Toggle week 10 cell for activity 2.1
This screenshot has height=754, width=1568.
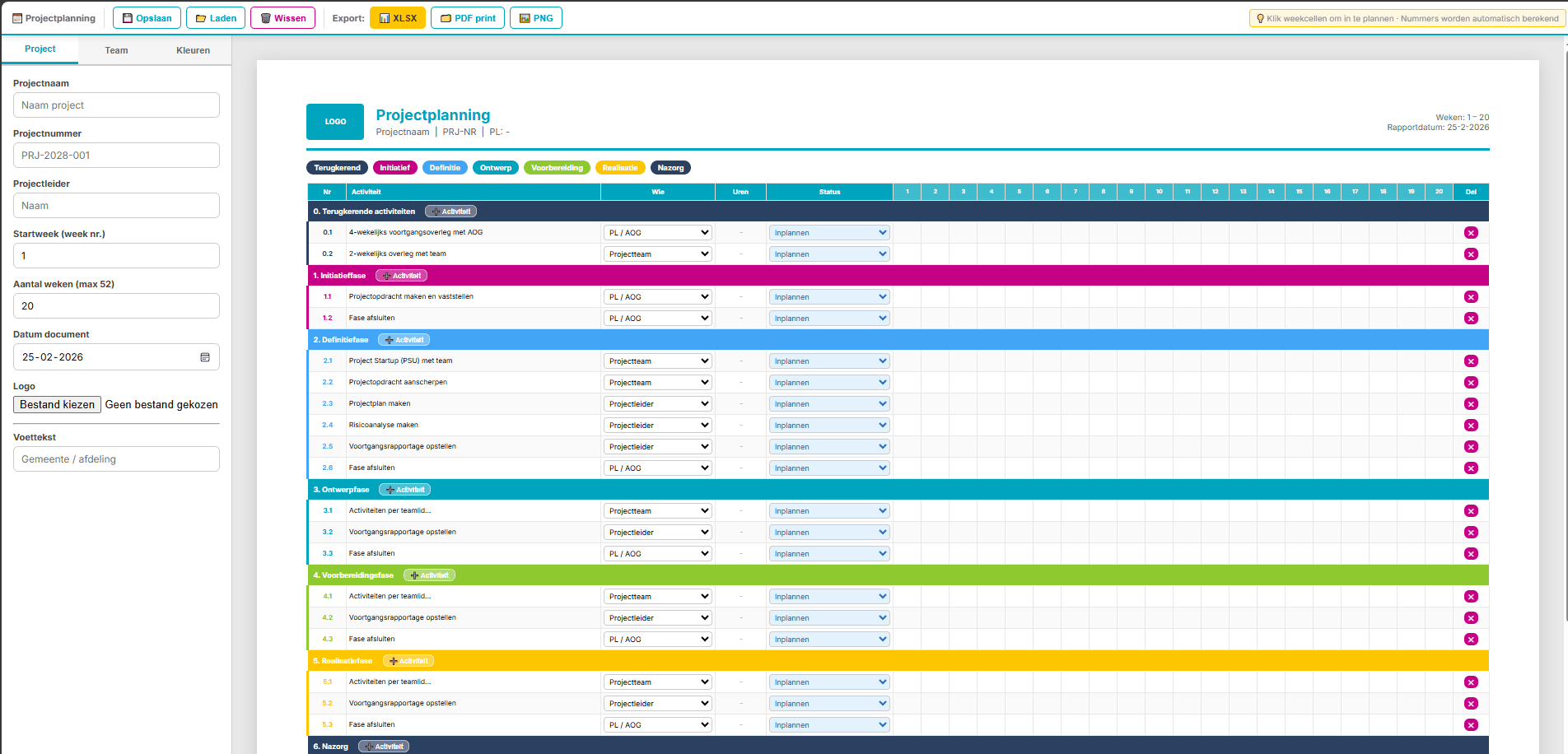click(x=1159, y=361)
